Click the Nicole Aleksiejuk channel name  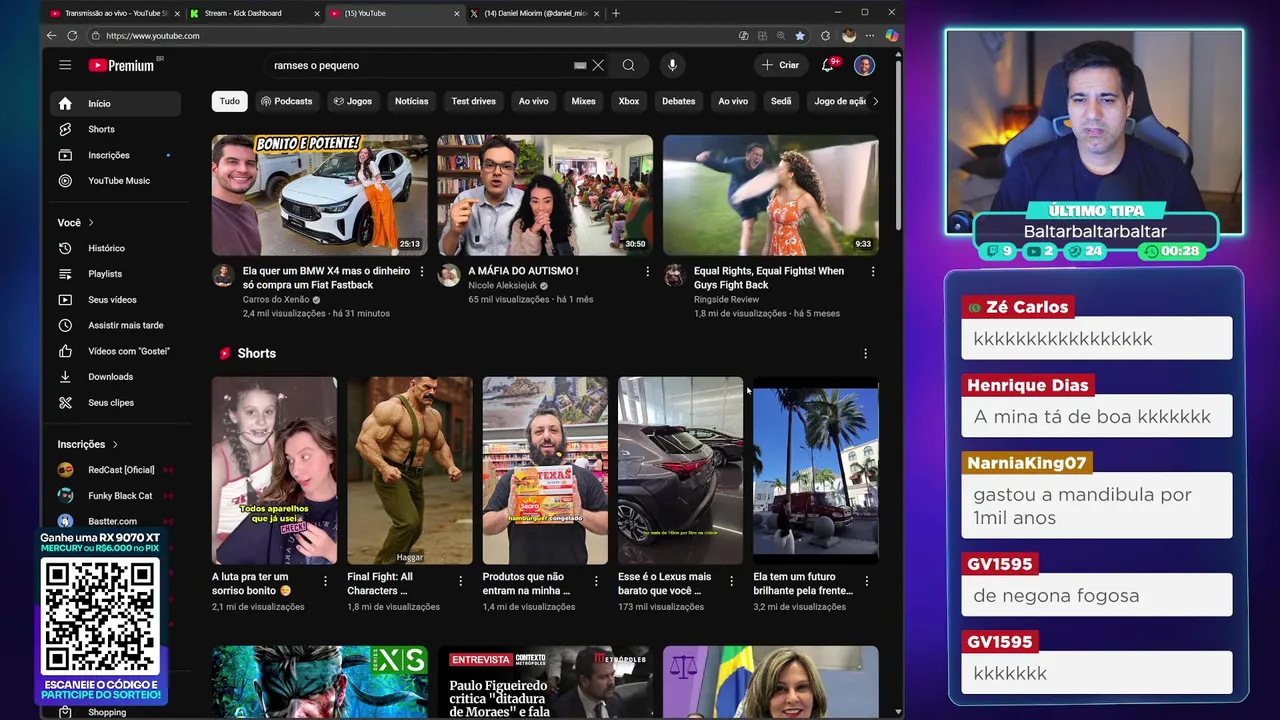[502, 285]
